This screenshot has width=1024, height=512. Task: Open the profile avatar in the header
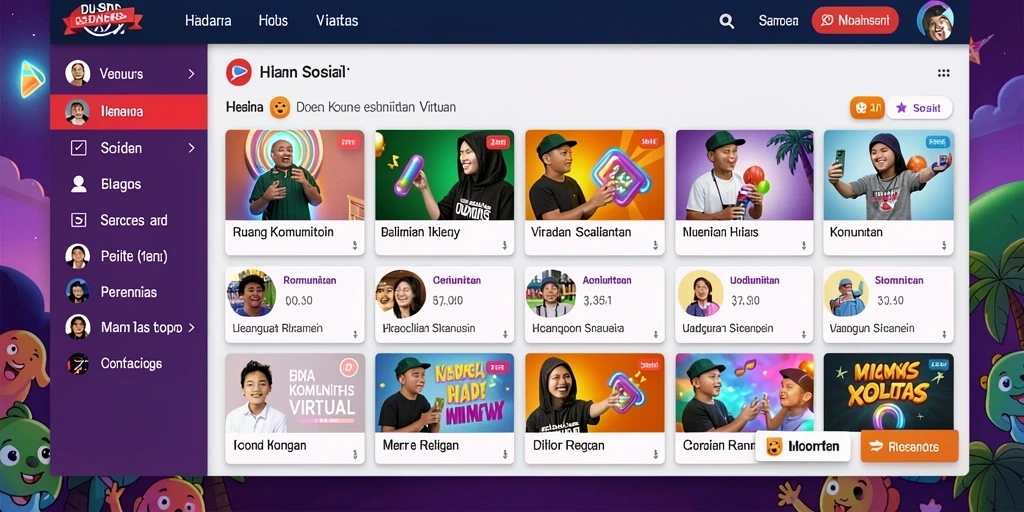[935, 21]
